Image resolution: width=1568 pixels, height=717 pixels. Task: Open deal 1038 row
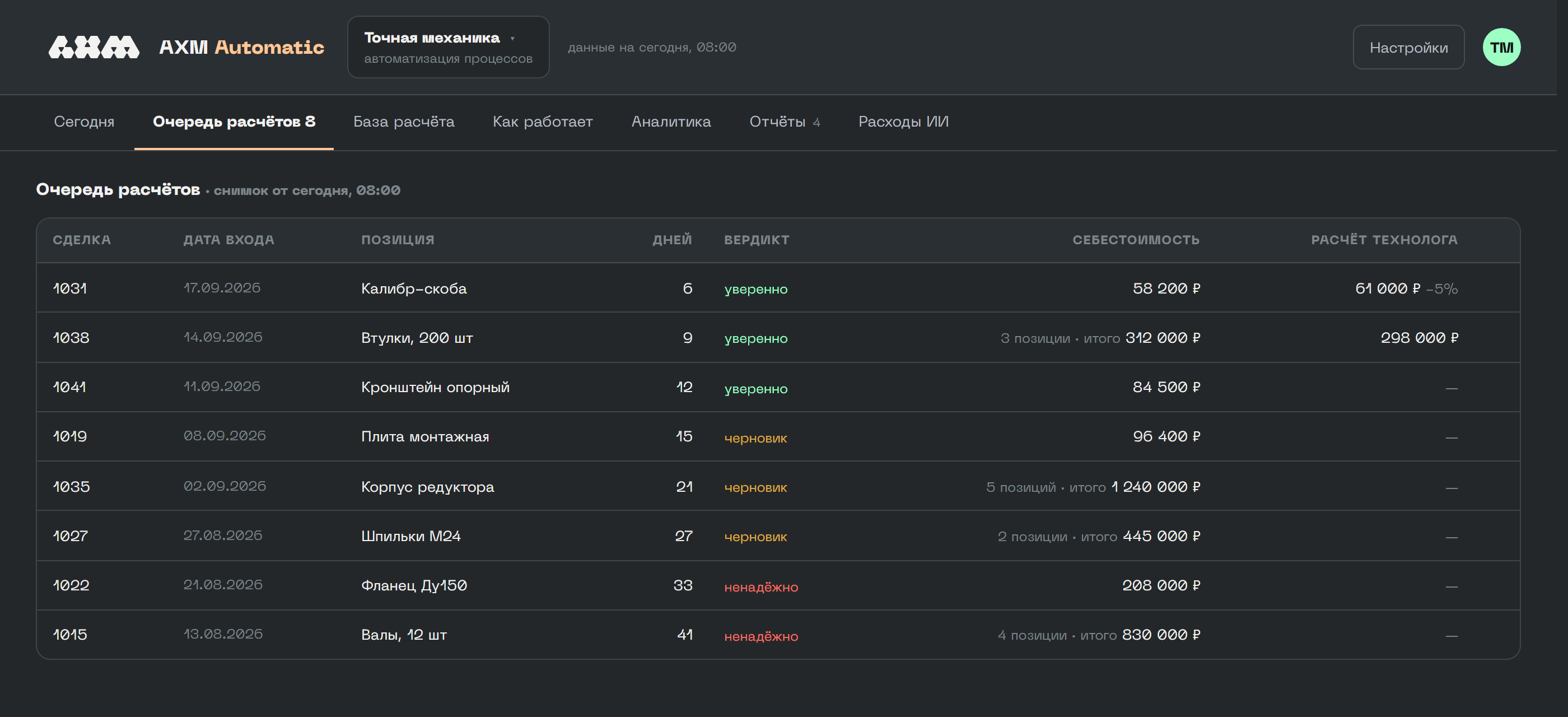click(778, 338)
